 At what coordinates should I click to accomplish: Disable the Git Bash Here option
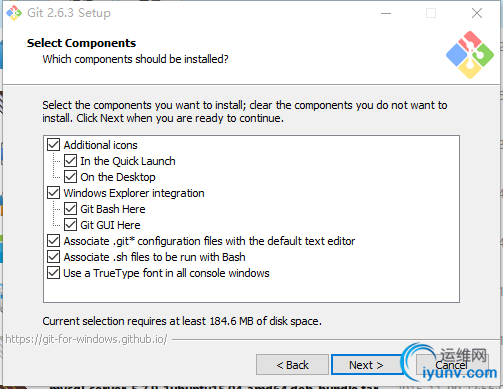click(70, 209)
